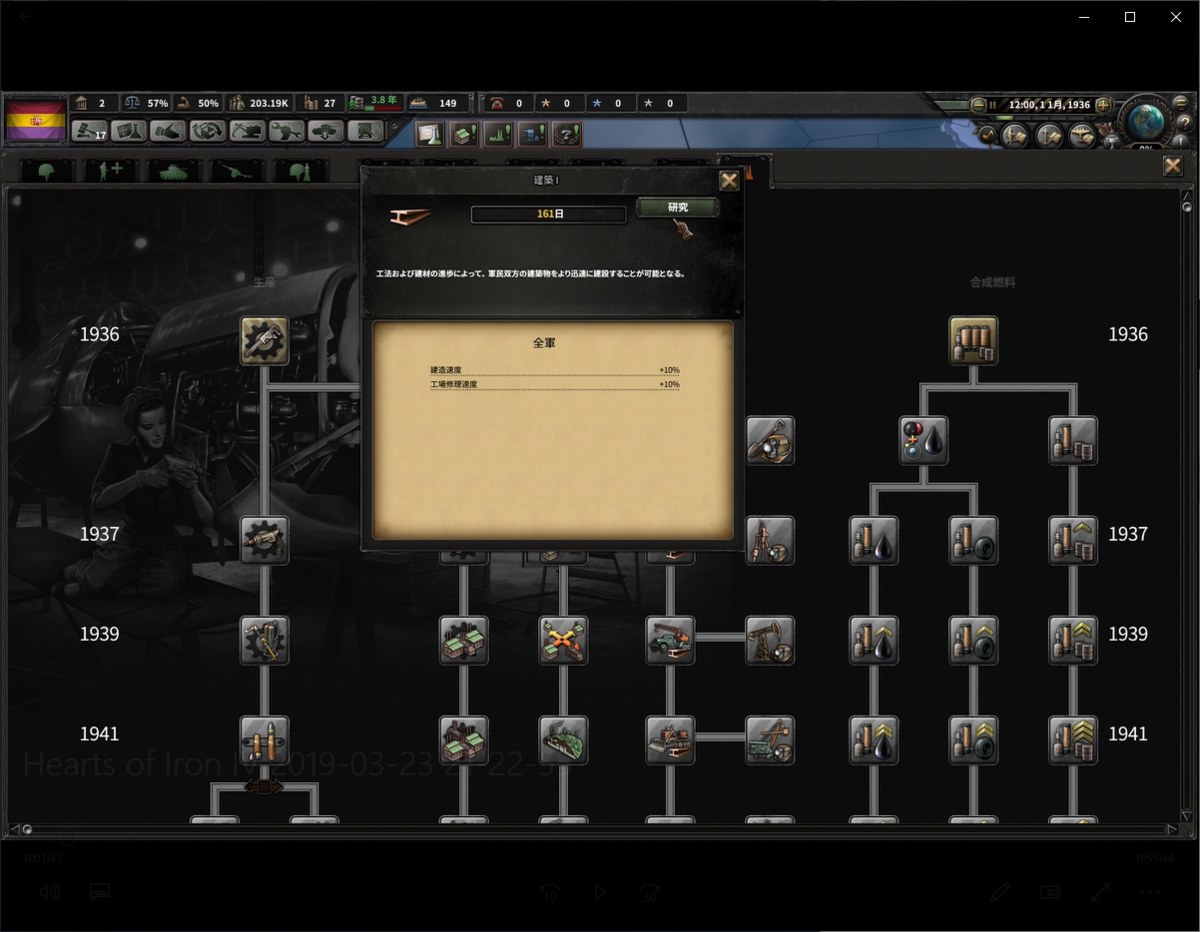1200x932 pixels.
Task: Select the oil and rubber droplet technology
Action: click(924, 441)
